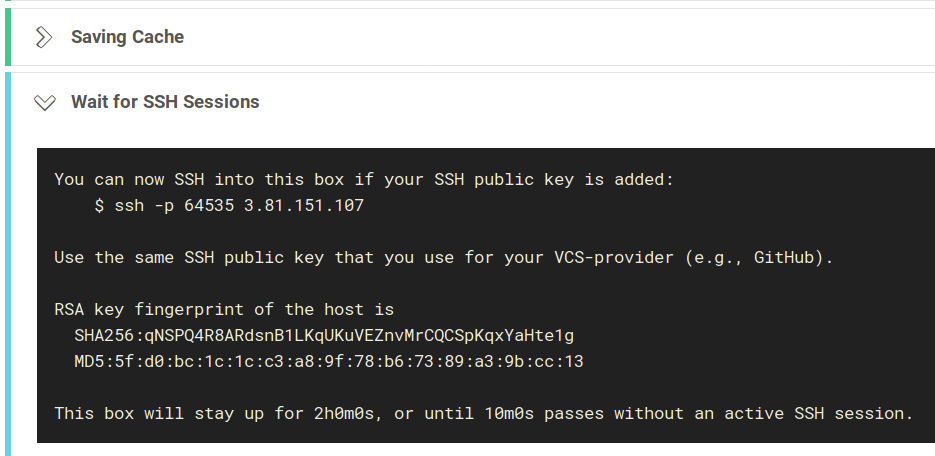The height and width of the screenshot is (456, 935).
Task: Click the green status bar beside Saving Cache
Action: 8,37
